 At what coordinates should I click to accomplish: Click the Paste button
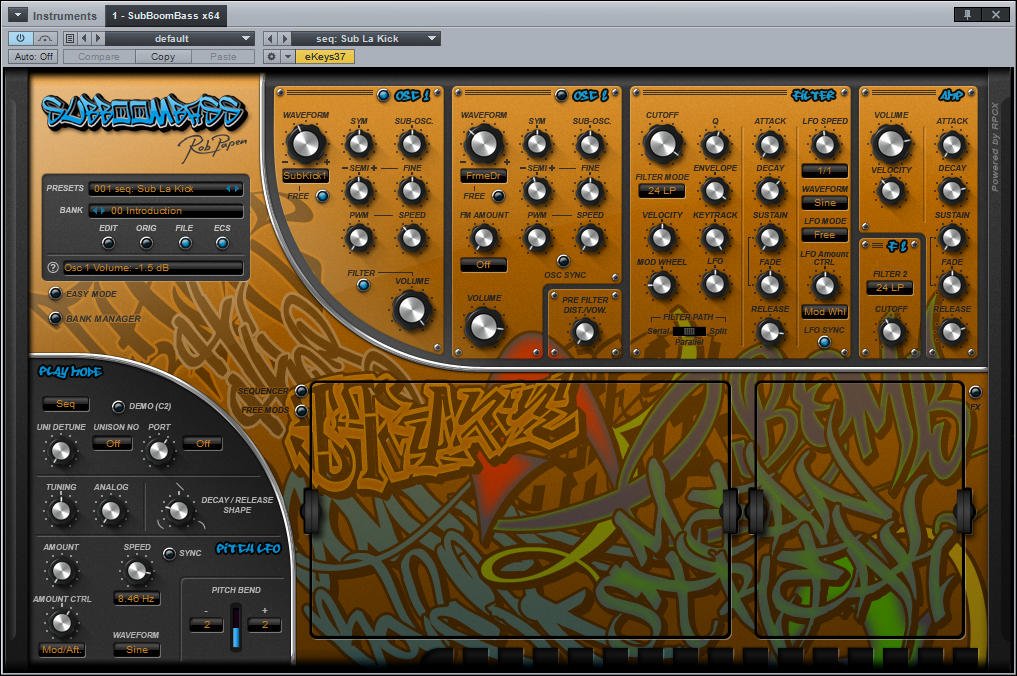pos(223,56)
